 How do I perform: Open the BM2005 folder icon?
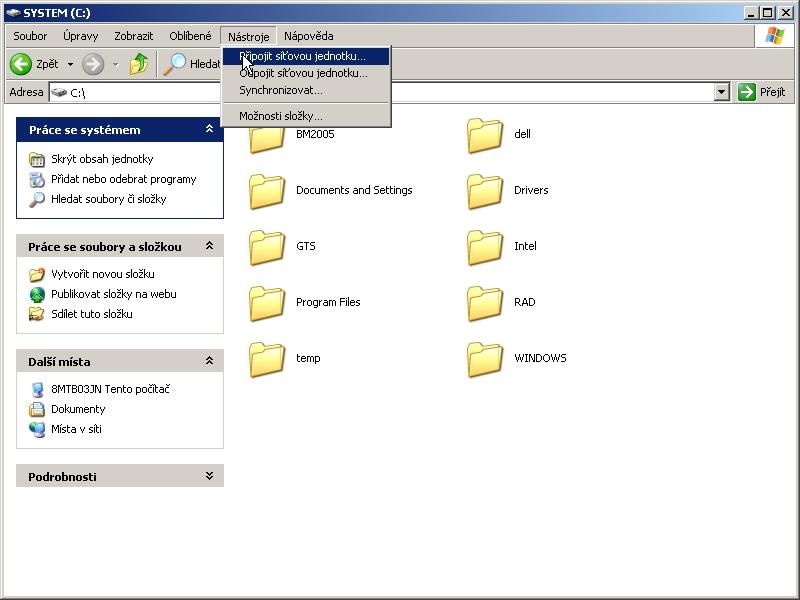[x=267, y=138]
